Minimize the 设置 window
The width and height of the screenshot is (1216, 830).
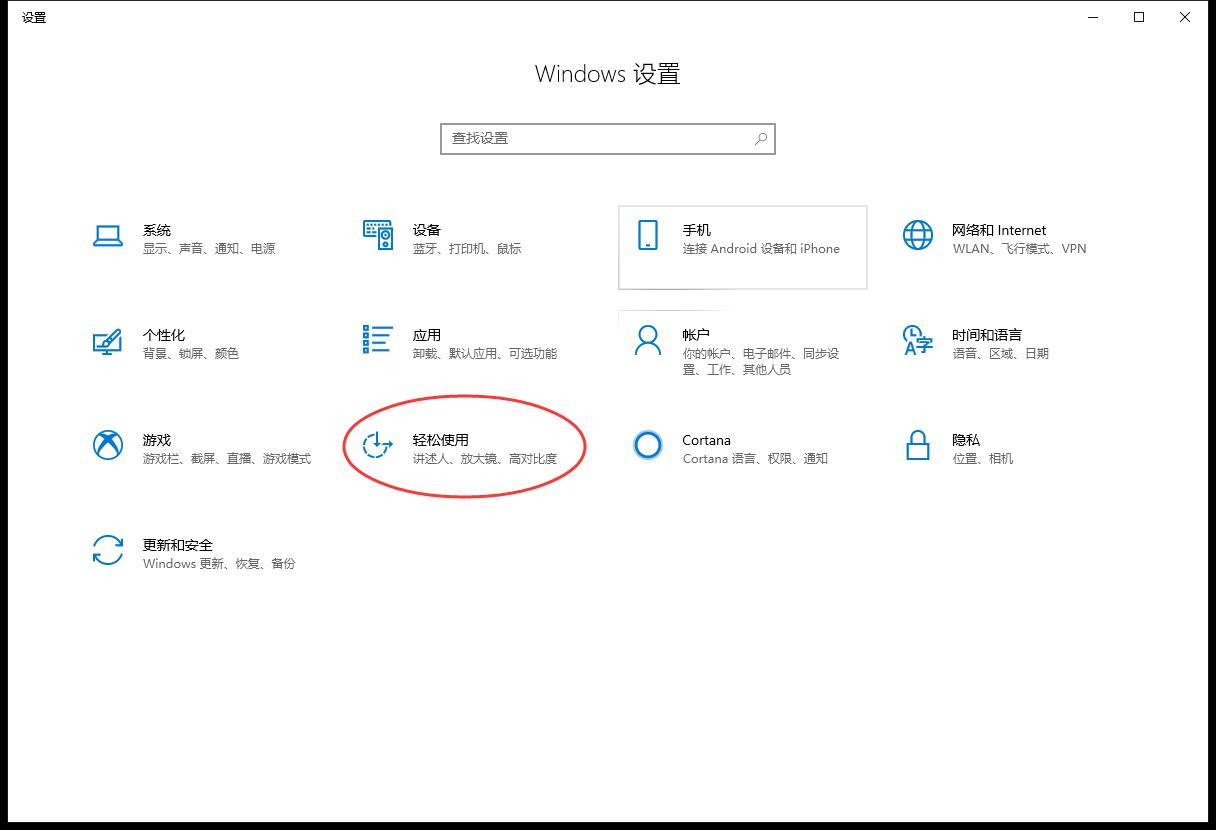coord(1092,17)
